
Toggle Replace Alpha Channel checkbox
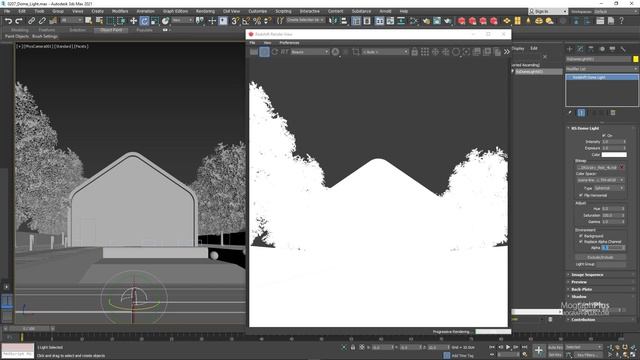581,242
